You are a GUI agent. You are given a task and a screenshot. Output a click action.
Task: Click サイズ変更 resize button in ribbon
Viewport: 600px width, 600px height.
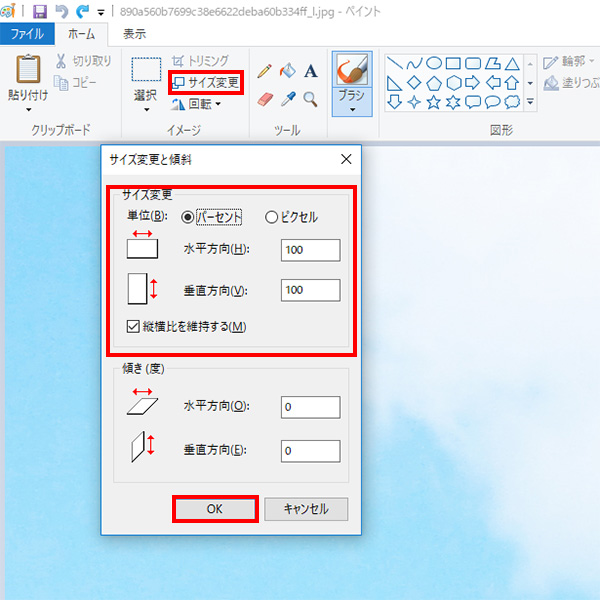coord(206,82)
